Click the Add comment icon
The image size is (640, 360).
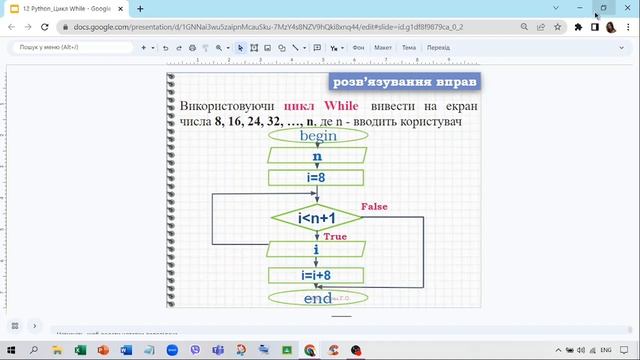pyautogui.click(x=317, y=48)
